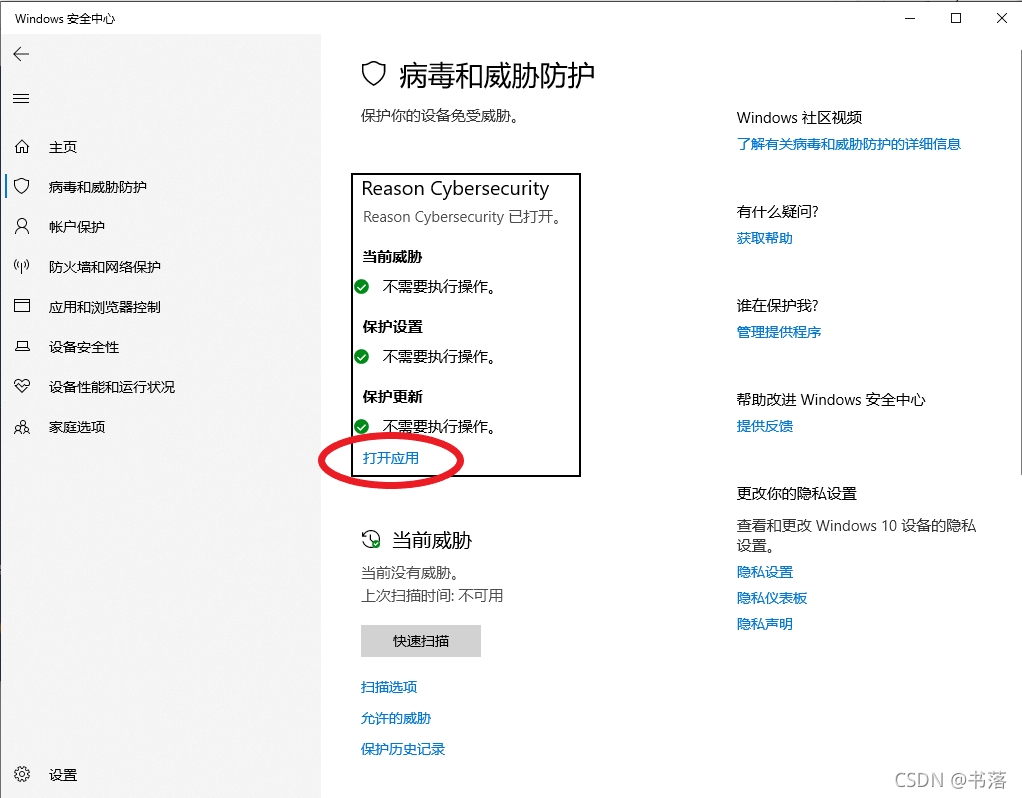
Task: Go back with the arrow icon
Action: pos(21,54)
